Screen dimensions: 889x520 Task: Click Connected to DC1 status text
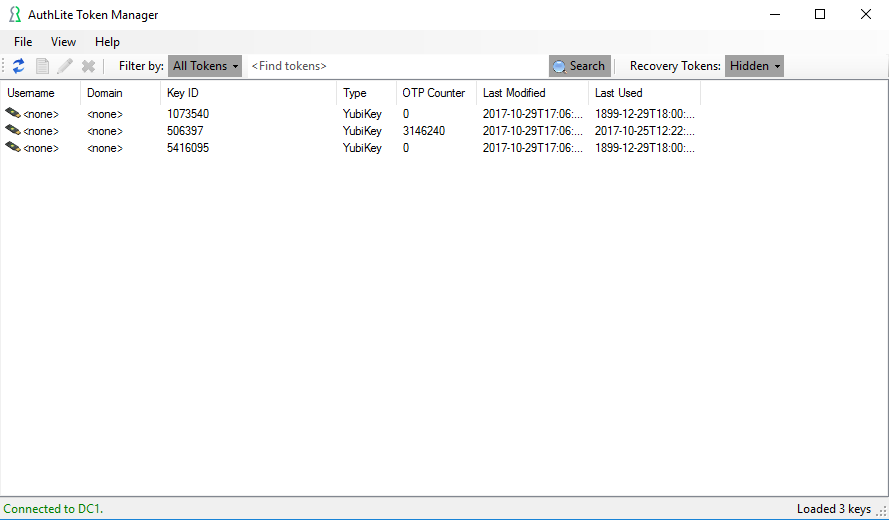point(53,509)
